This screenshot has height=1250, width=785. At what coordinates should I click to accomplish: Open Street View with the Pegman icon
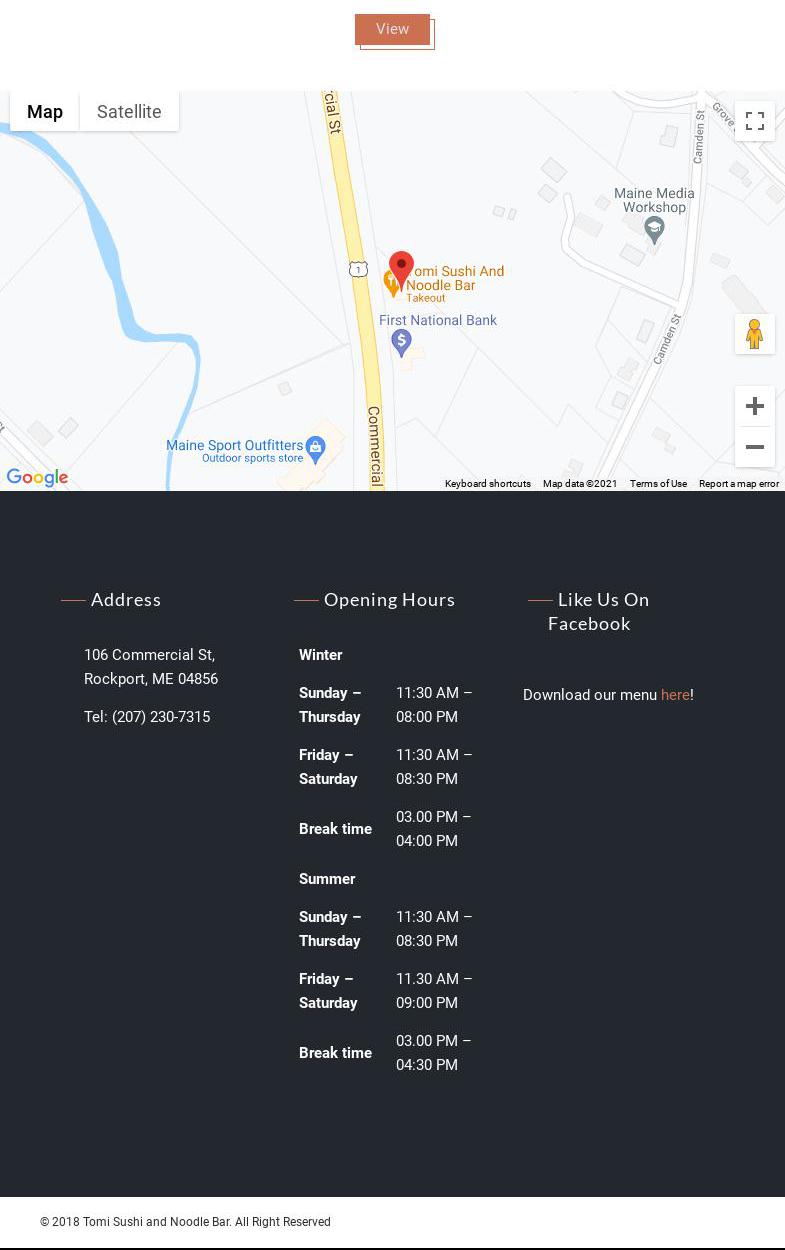tap(754, 334)
